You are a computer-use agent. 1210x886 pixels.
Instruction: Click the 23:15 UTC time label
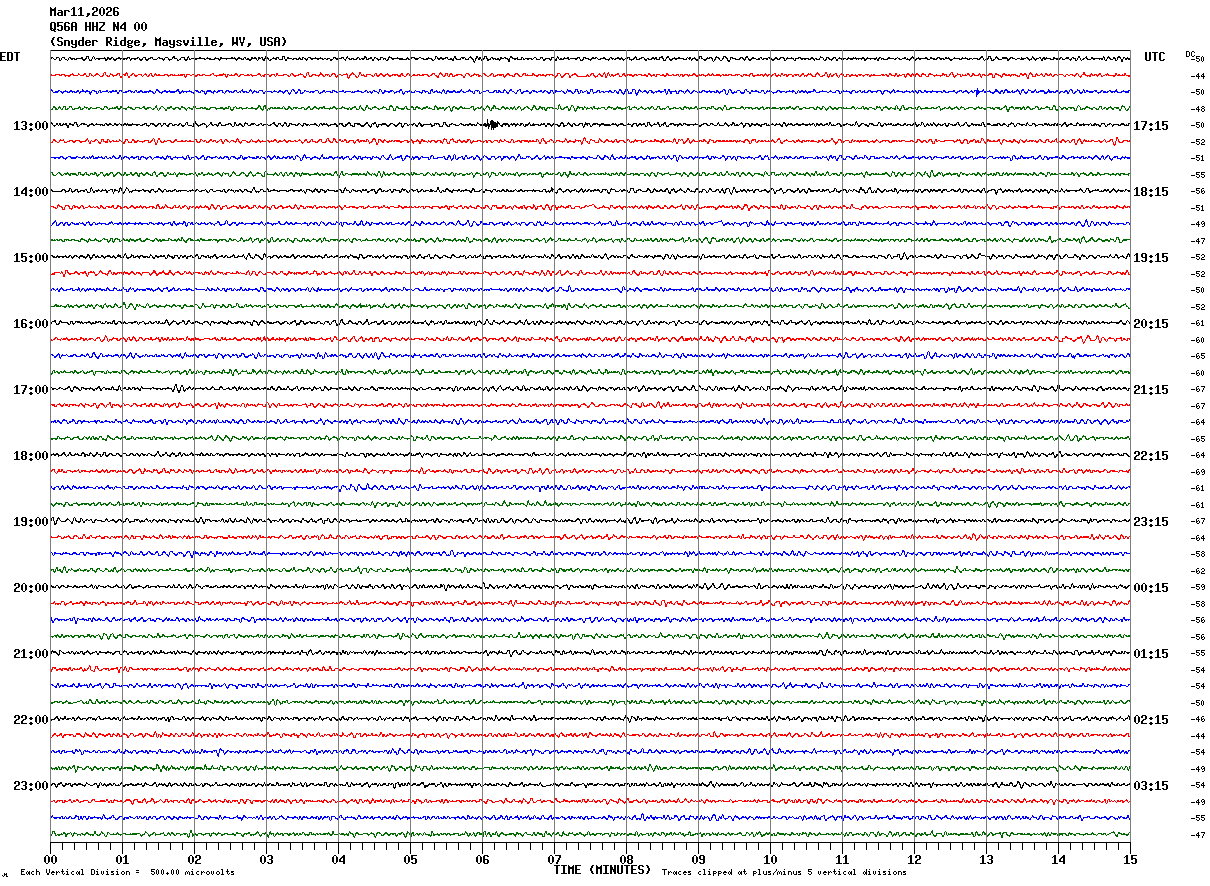click(1150, 522)
